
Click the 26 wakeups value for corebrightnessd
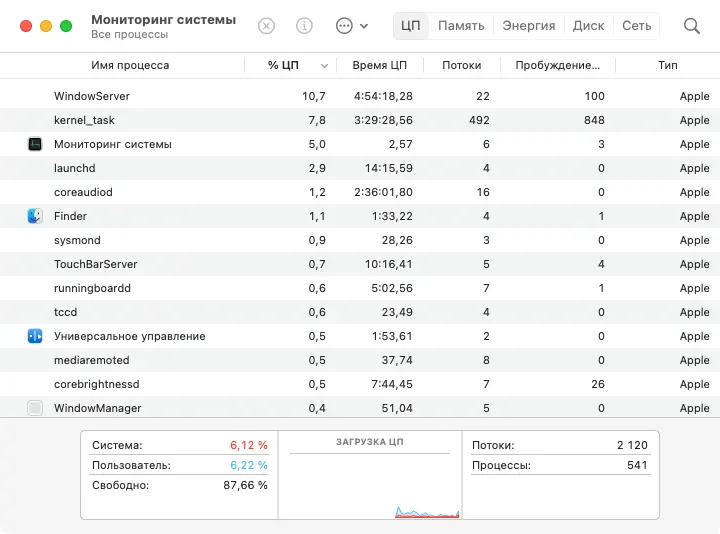pos(598,384)
